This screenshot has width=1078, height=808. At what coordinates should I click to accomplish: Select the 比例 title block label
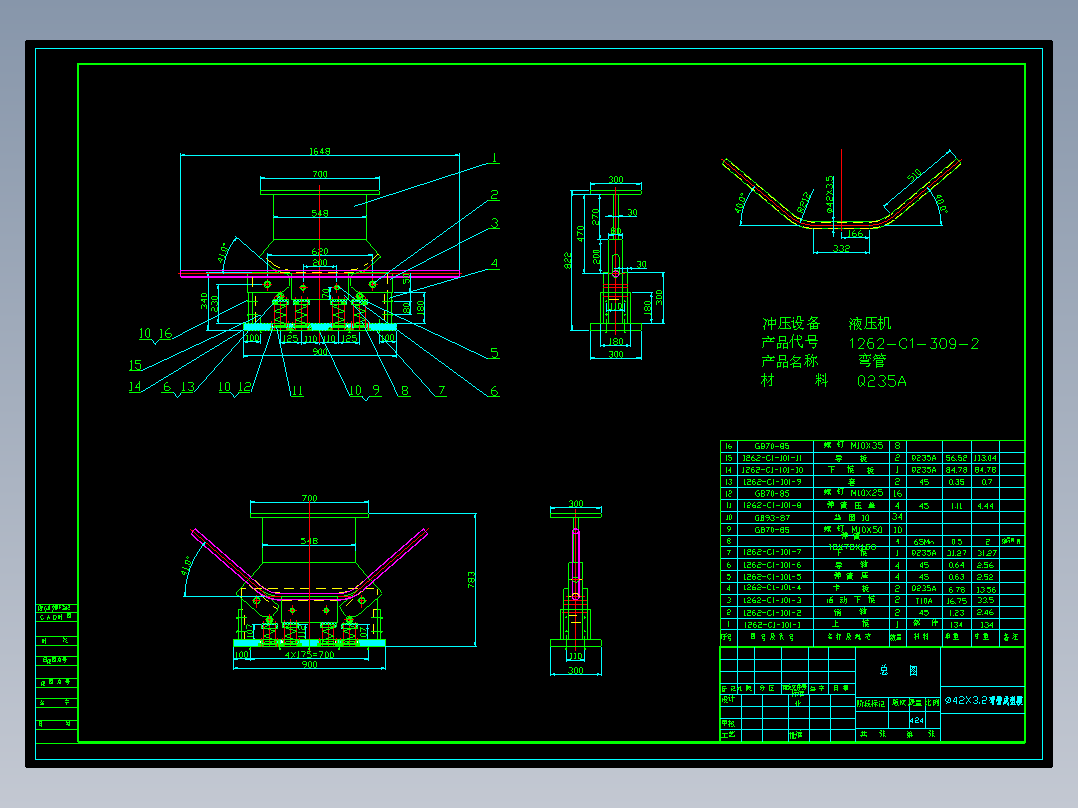click(932, 703)
